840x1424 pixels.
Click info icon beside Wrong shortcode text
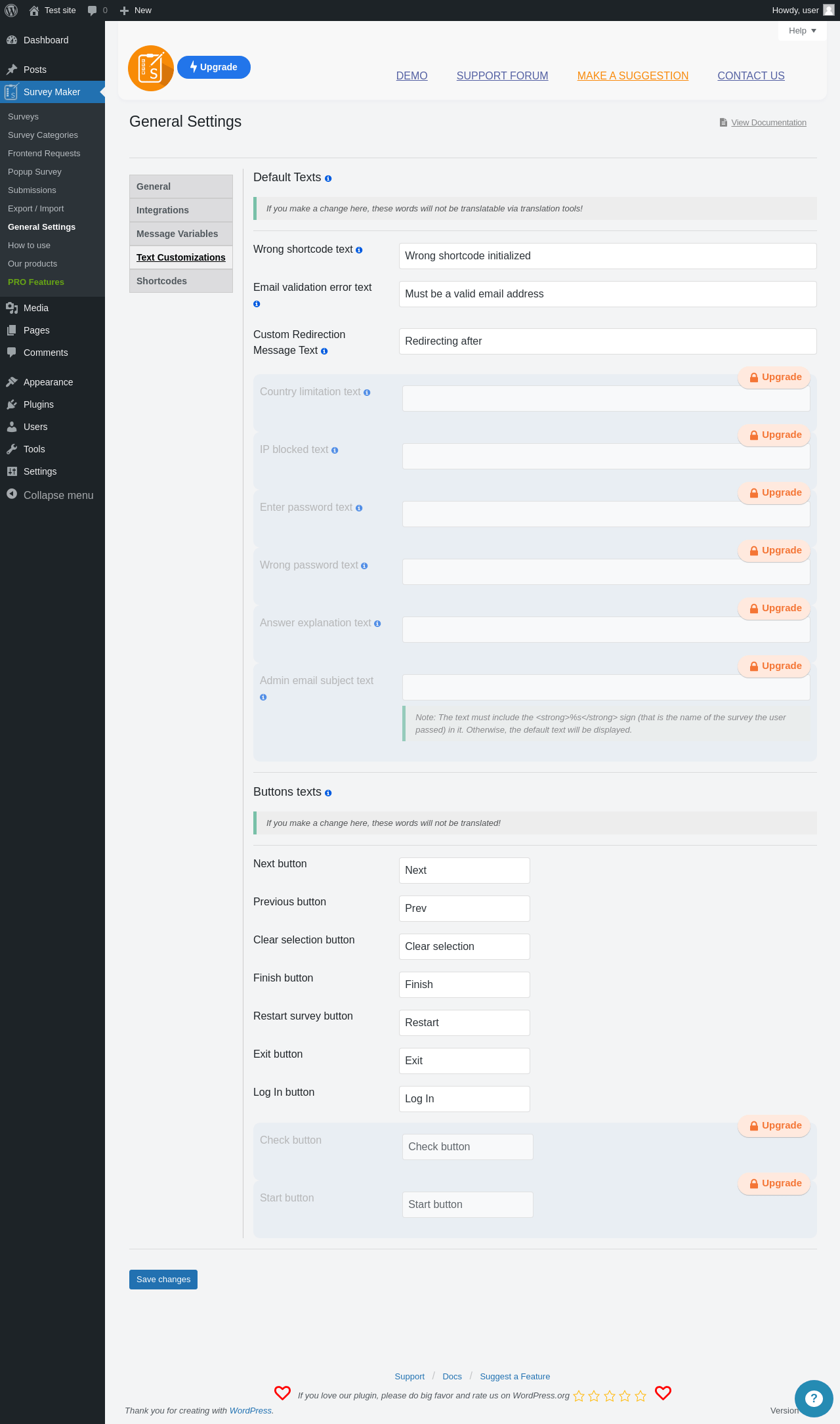359,250
